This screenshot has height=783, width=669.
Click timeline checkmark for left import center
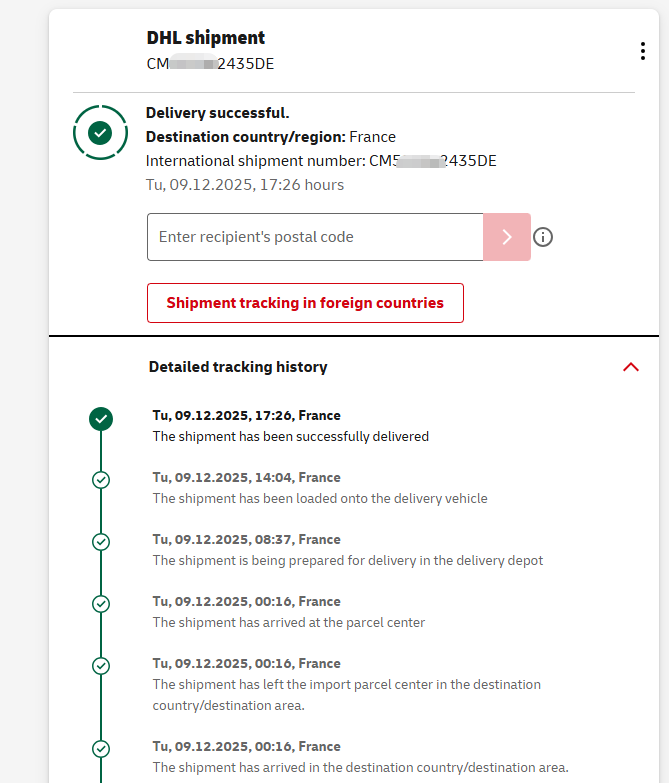(x=101, y=666)
